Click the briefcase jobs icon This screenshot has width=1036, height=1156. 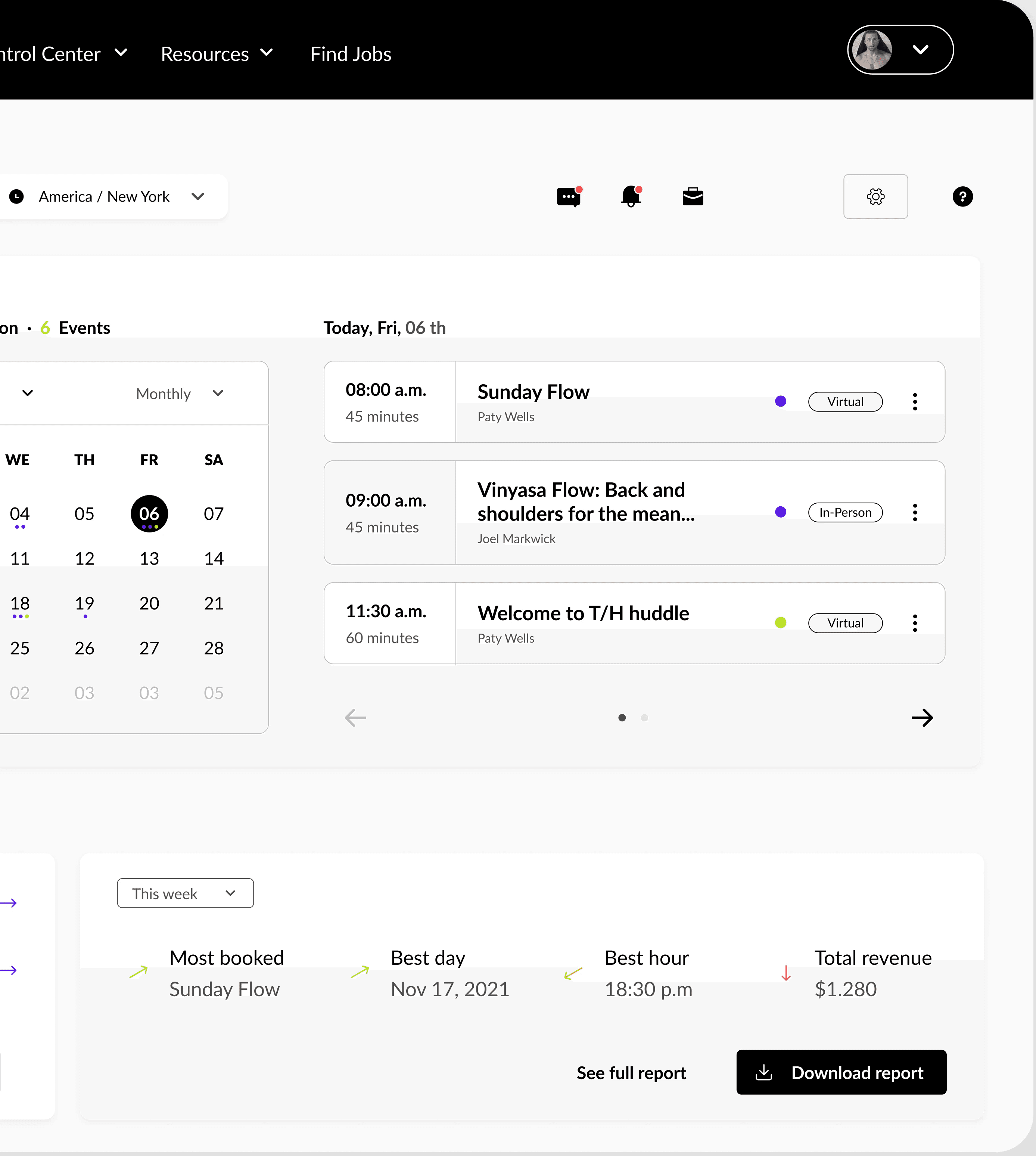pyautogui.click(x=693, y=197)
